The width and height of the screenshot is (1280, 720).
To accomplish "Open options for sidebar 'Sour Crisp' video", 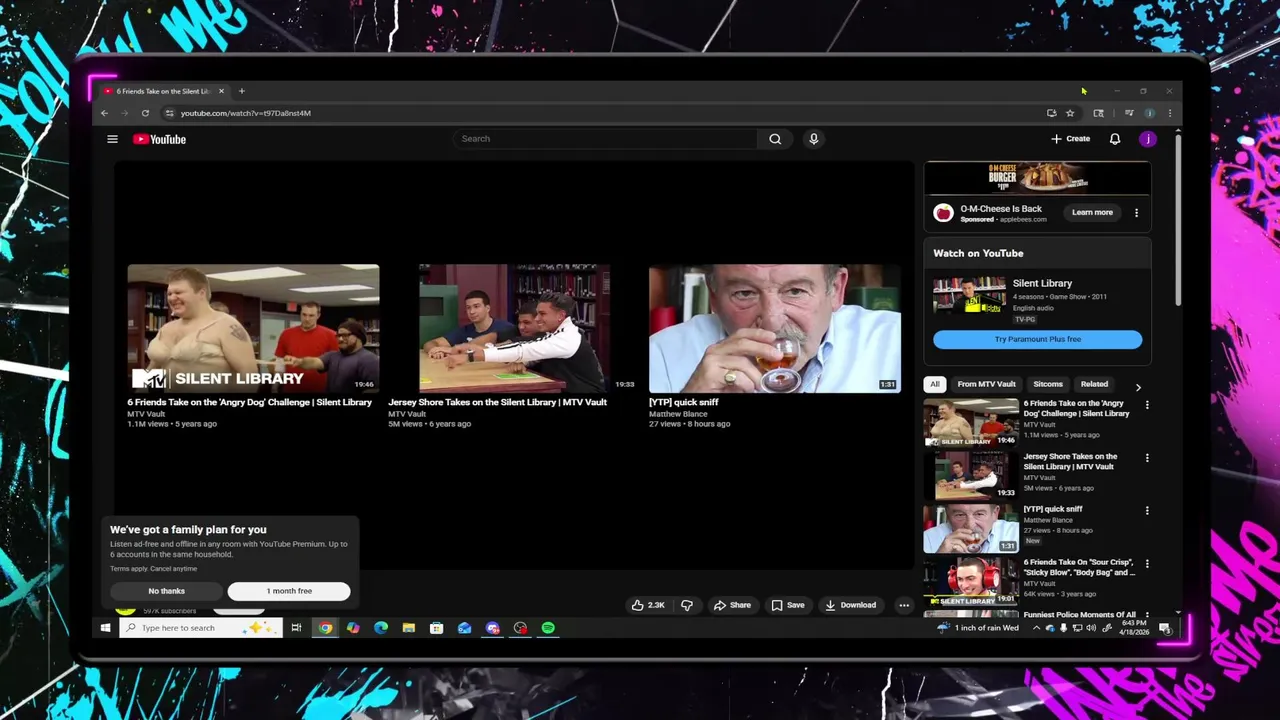I will point(1147,564).
